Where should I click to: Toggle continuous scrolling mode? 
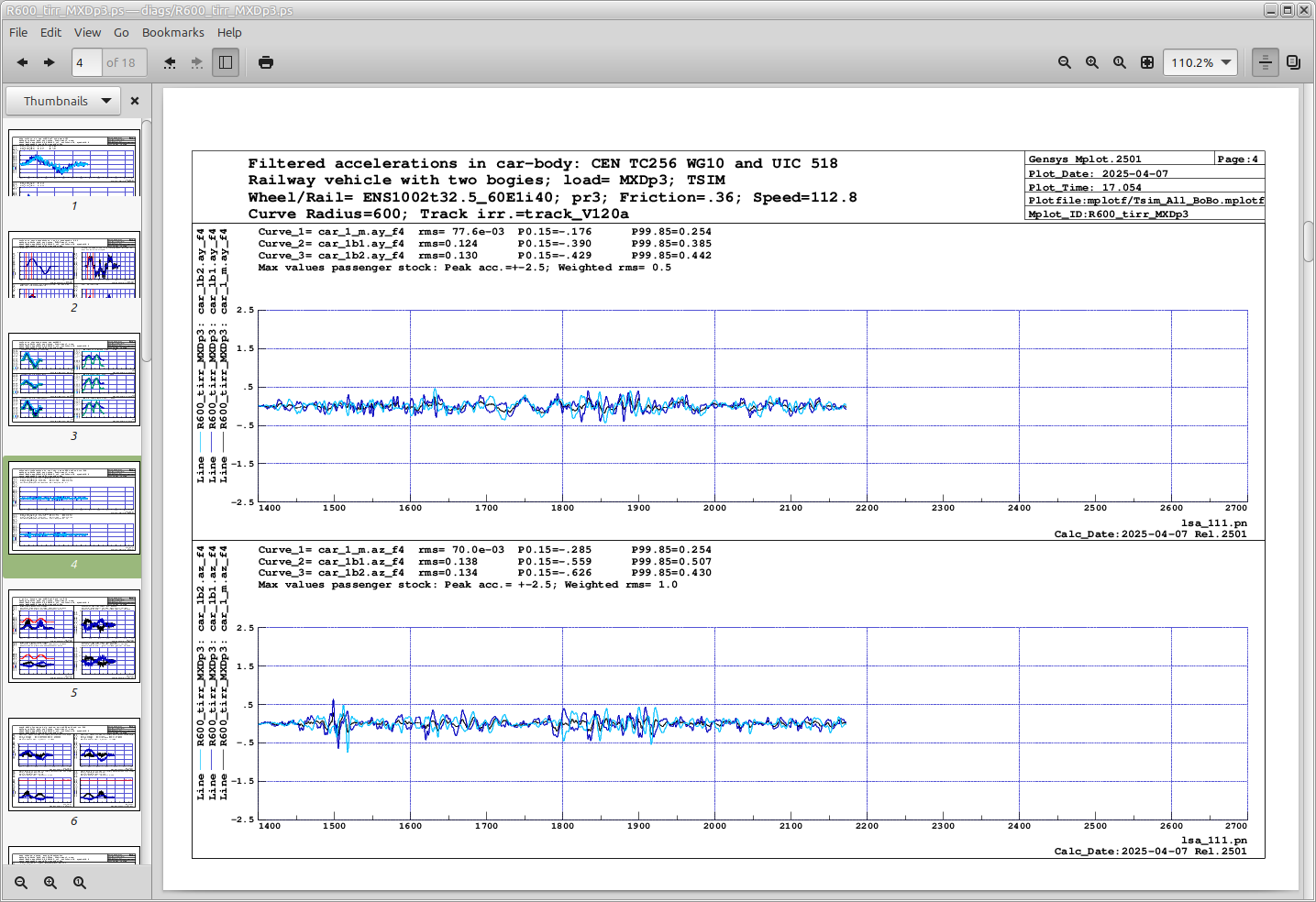point(1266,62)
